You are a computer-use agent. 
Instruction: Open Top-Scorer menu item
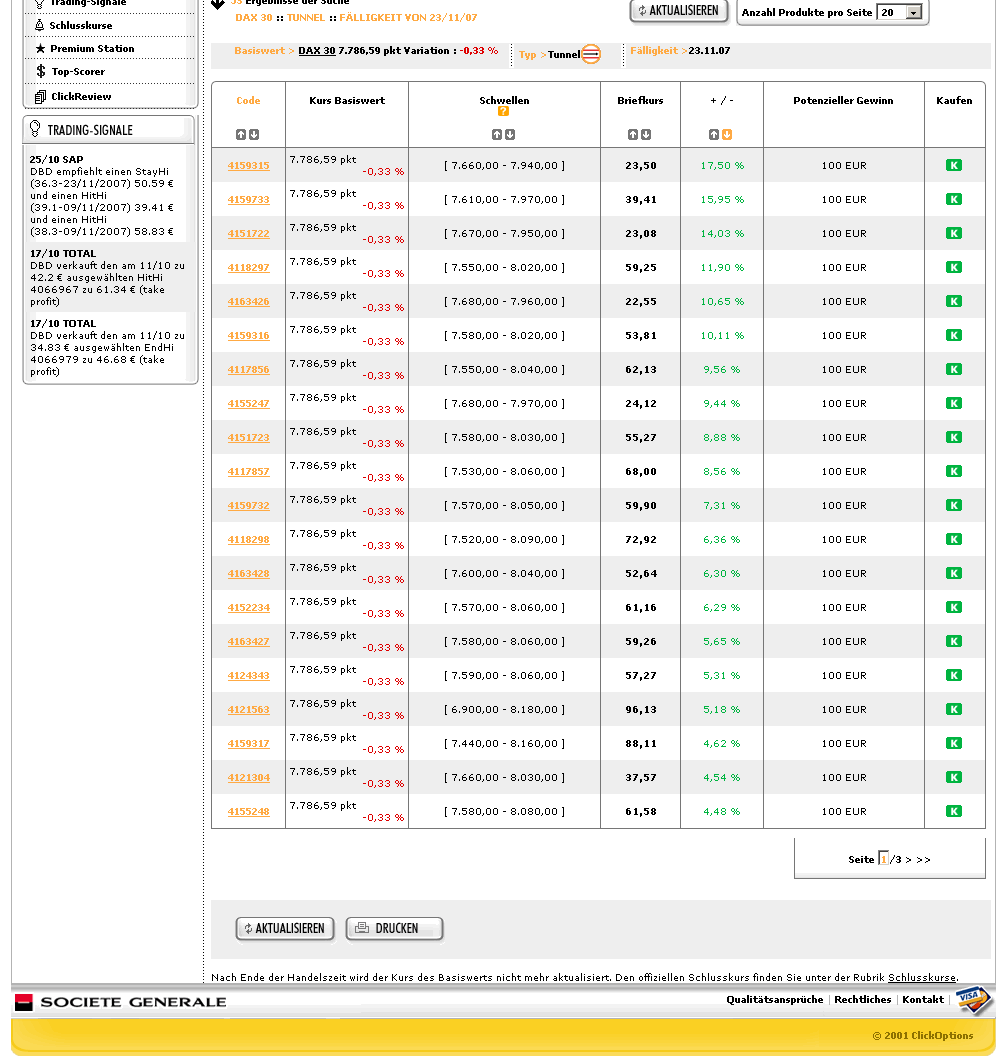78,71
